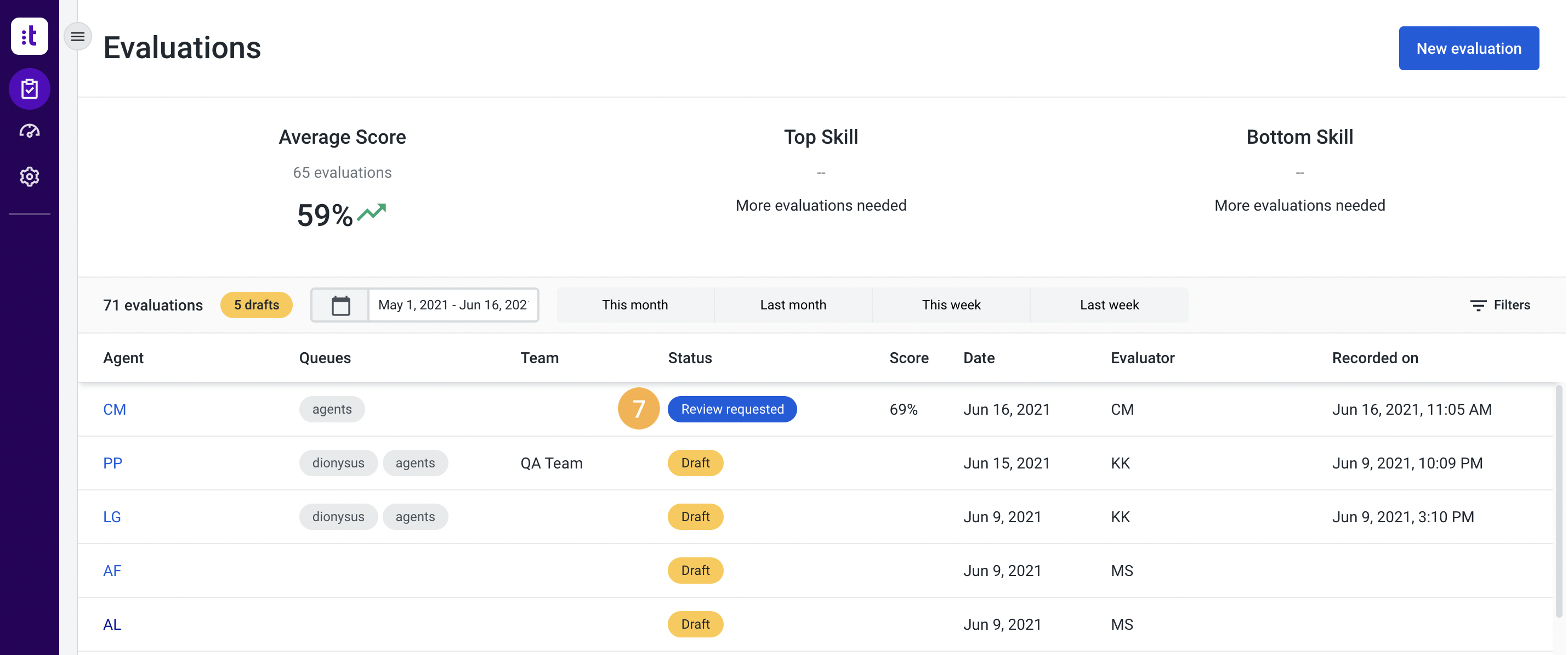The image size is (1568, 655).
Task: Sort by Agent column header
Action: tap(123, 358)
